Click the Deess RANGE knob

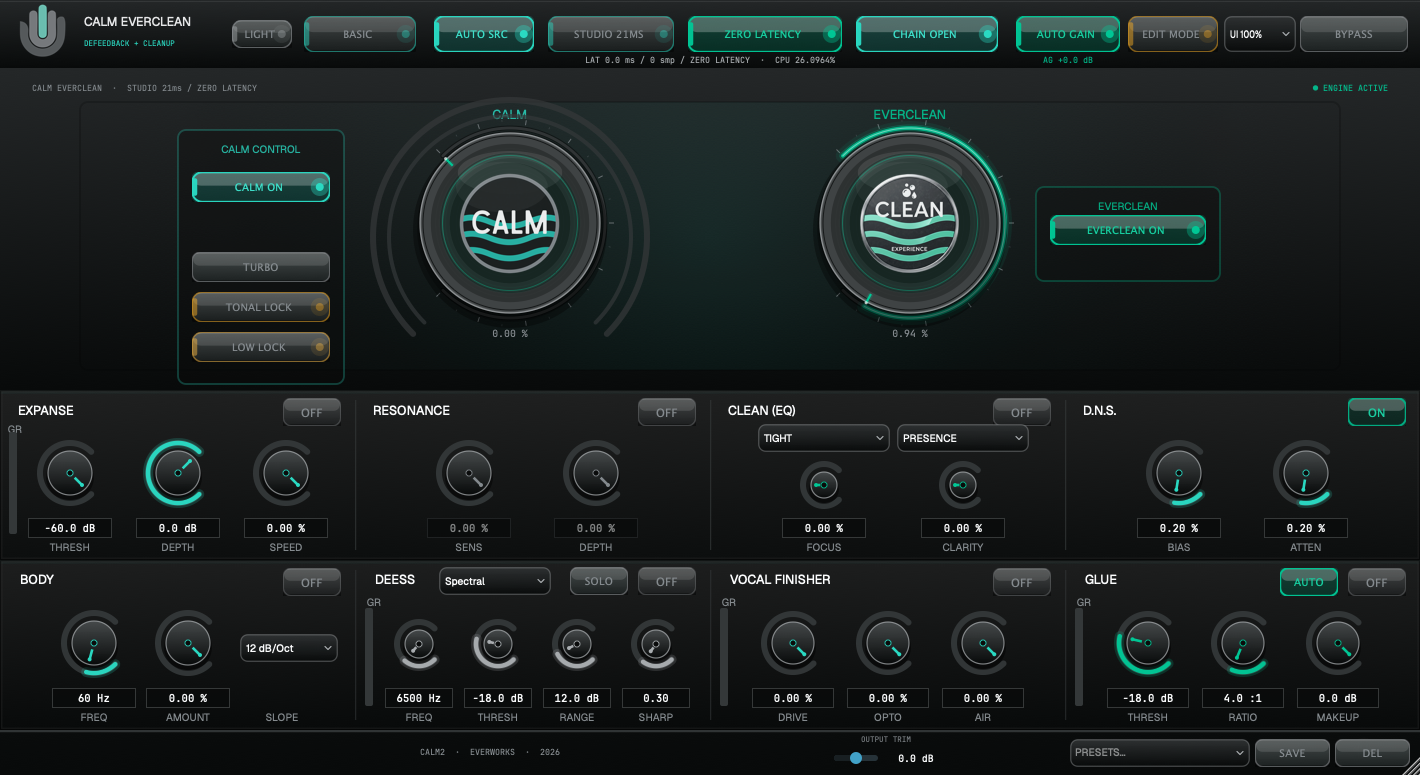[576, 645]
